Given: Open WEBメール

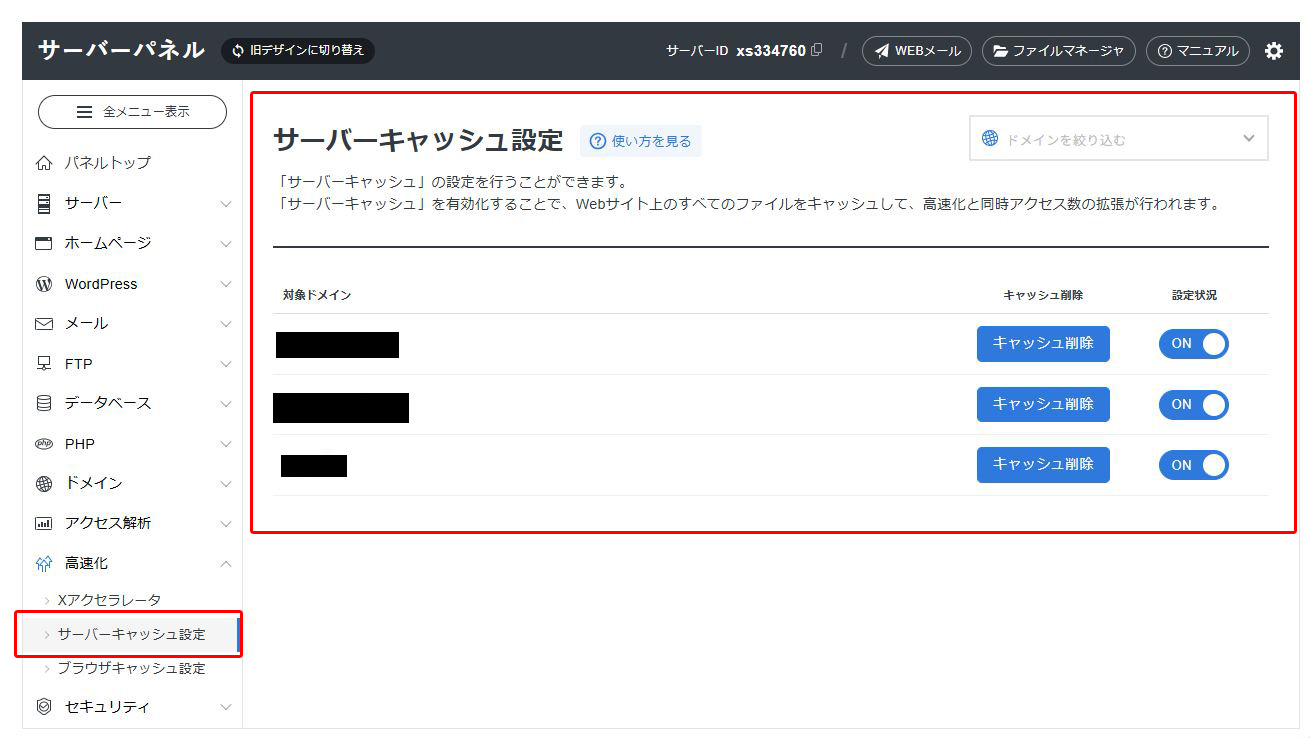Looking at the screenshot, I should [x=917, y=51].
